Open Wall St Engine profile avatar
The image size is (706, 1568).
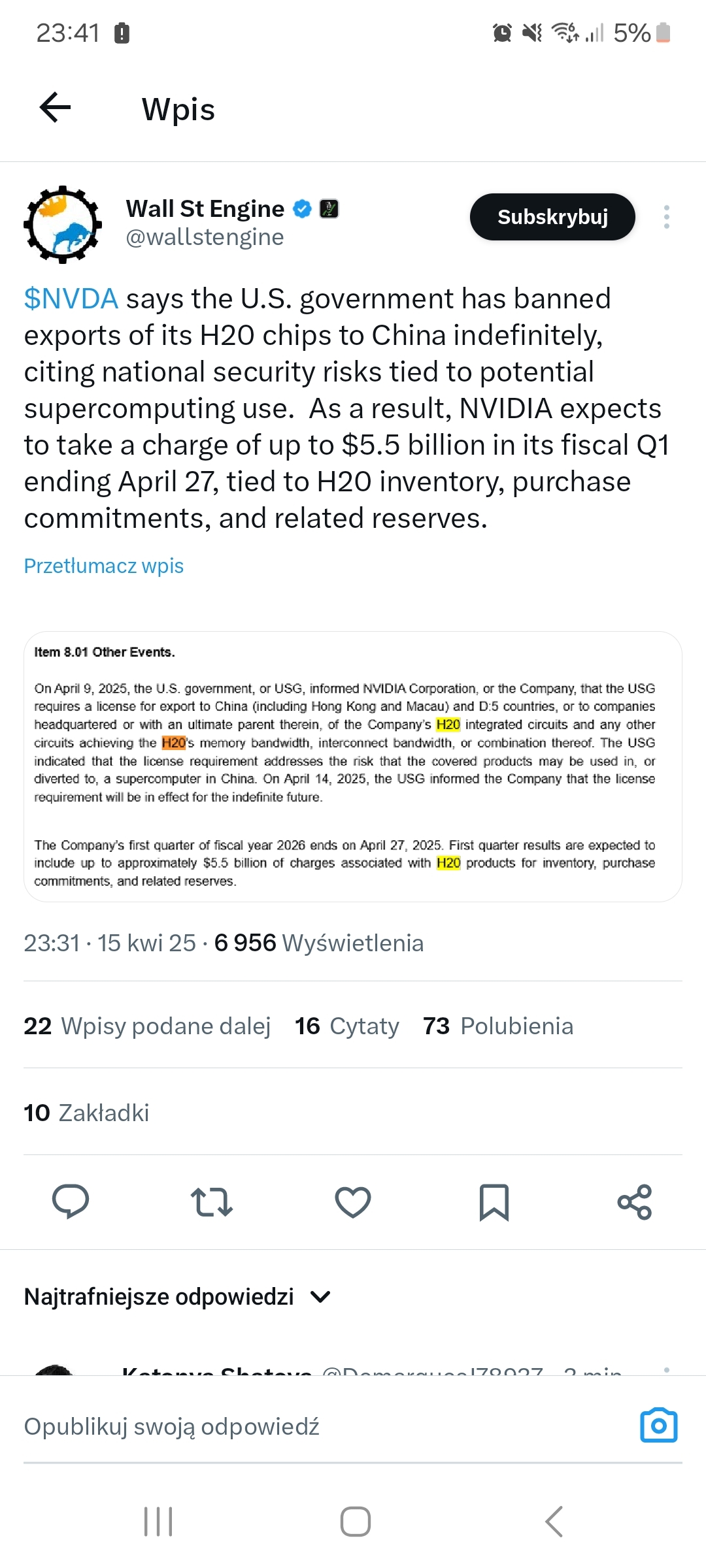click(63, 224)
